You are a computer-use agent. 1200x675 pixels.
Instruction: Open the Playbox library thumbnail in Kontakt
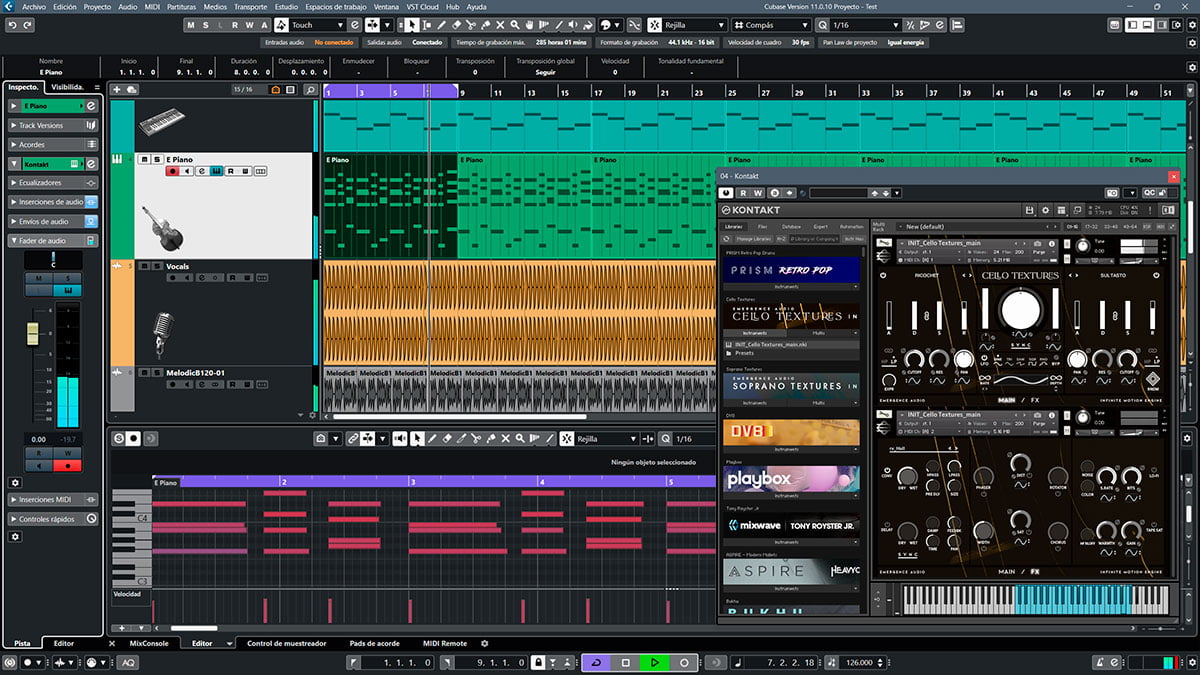click(791, 479)
